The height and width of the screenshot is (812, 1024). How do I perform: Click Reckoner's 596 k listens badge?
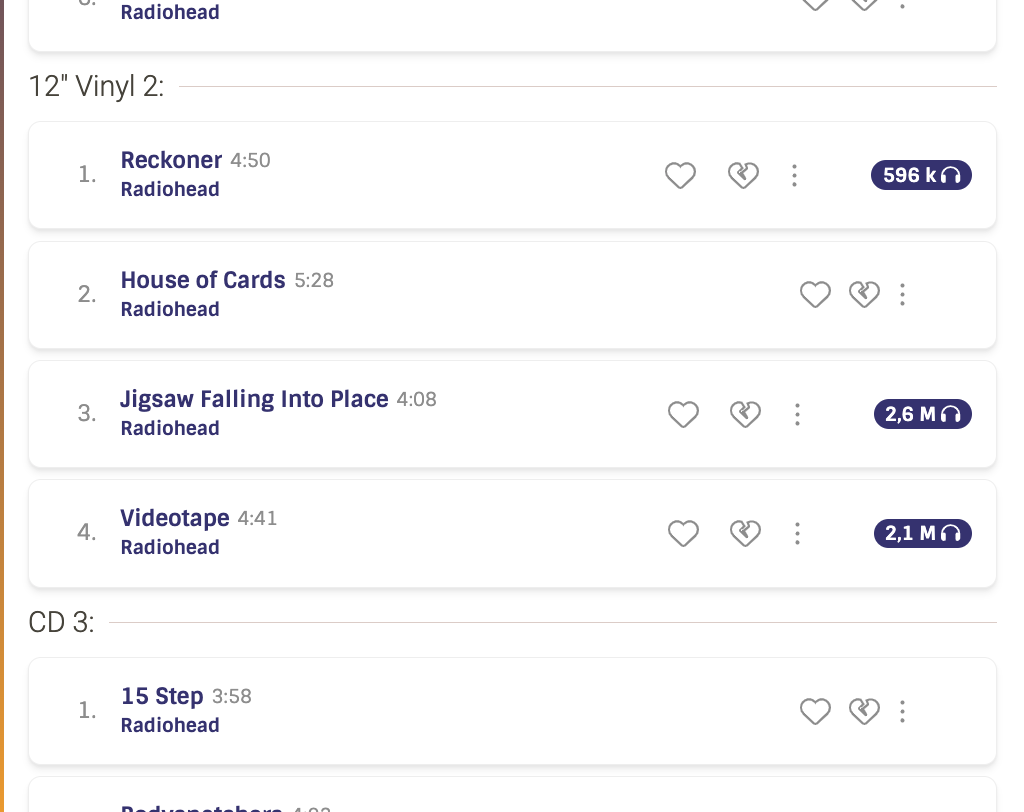click(x=921, y=176)
